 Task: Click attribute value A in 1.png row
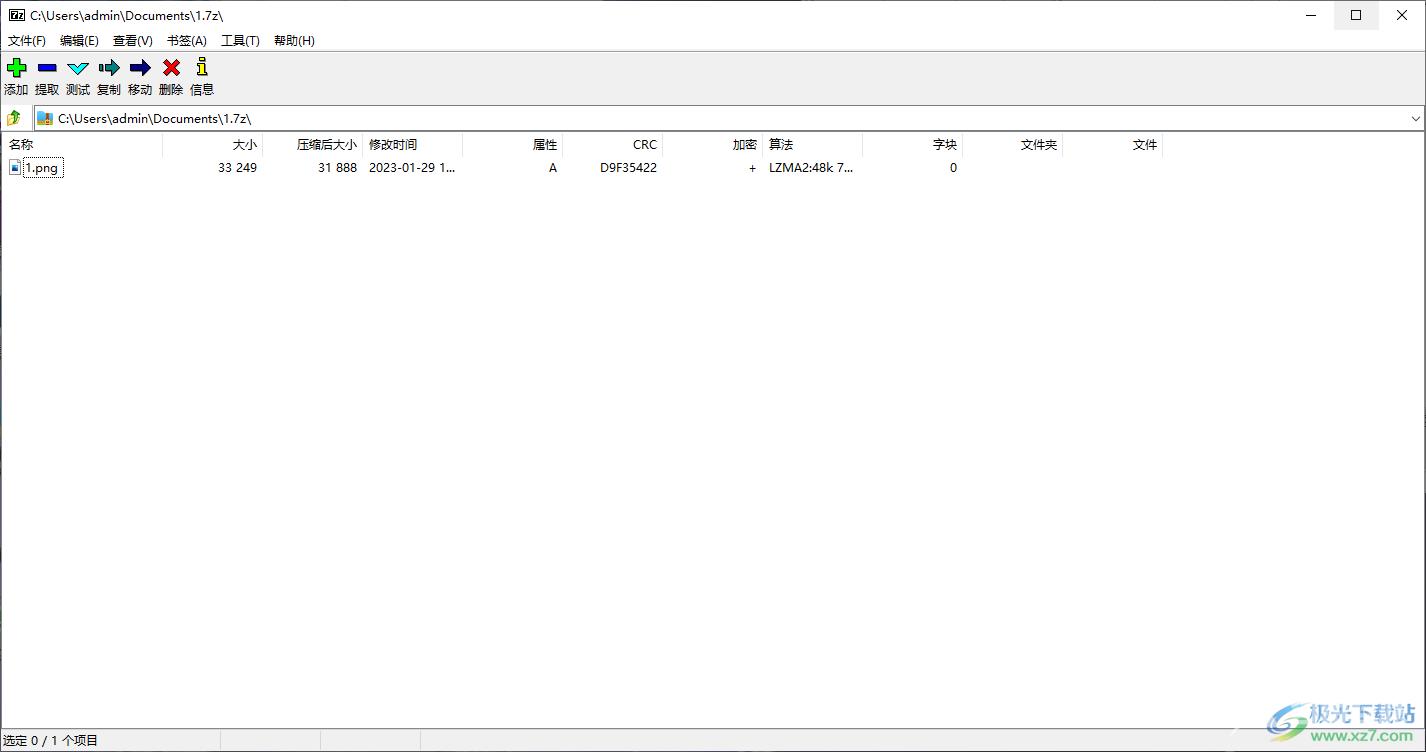[553, 168]
